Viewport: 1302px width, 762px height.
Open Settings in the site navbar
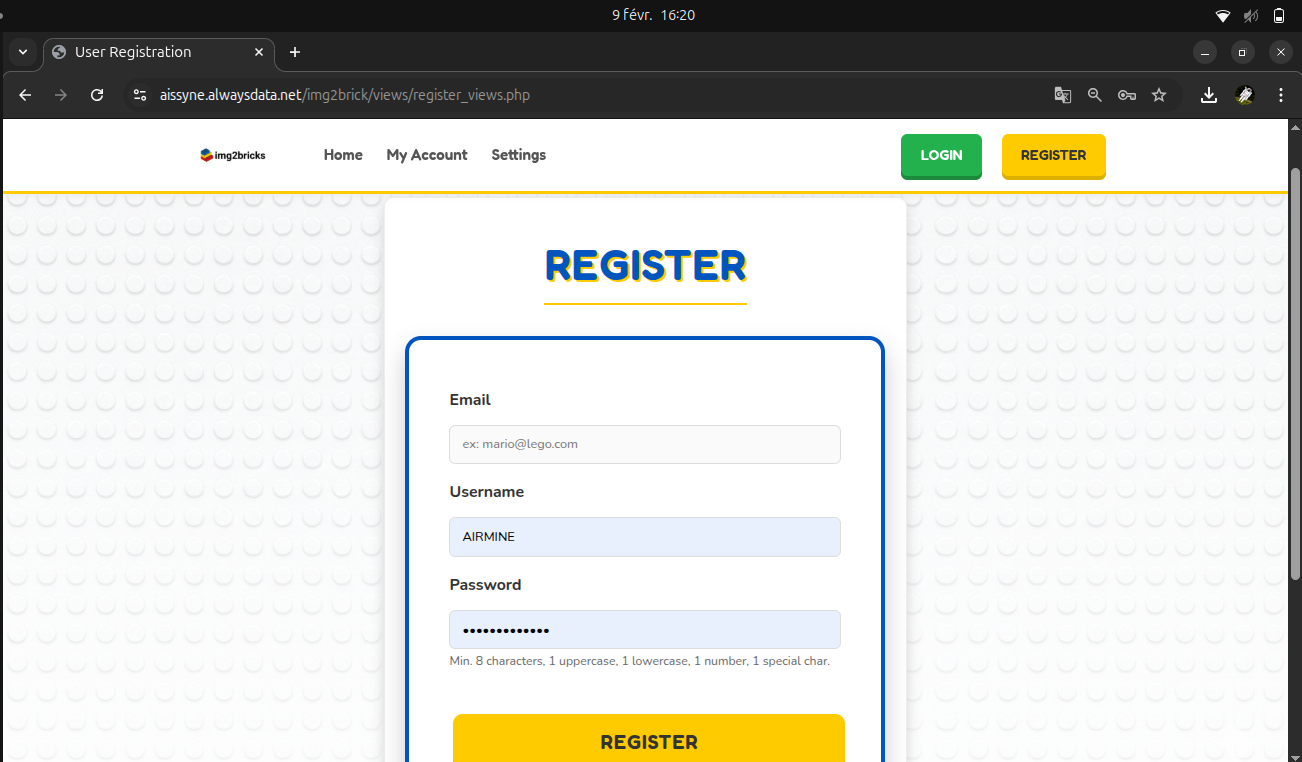pyautogui.click(x=518, y=155)
